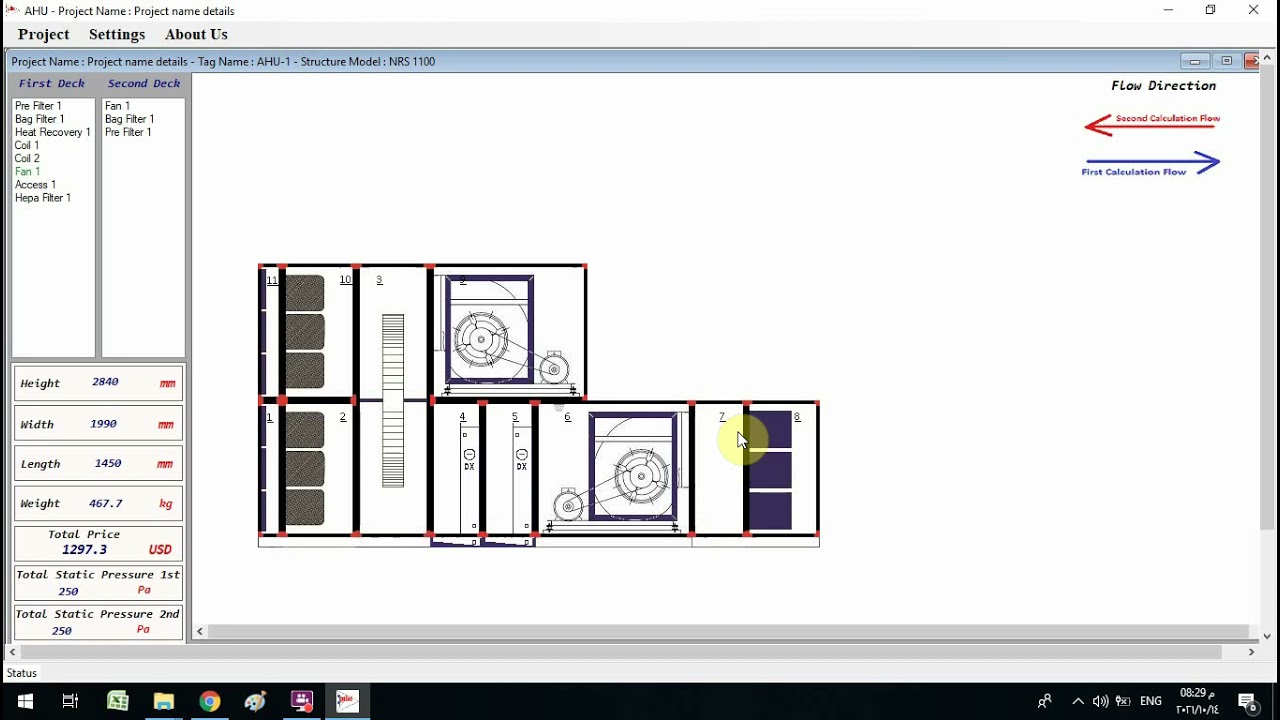1280x720 pixels.
Task: Click the project title bar text
Action: click(x=223, y=62)
